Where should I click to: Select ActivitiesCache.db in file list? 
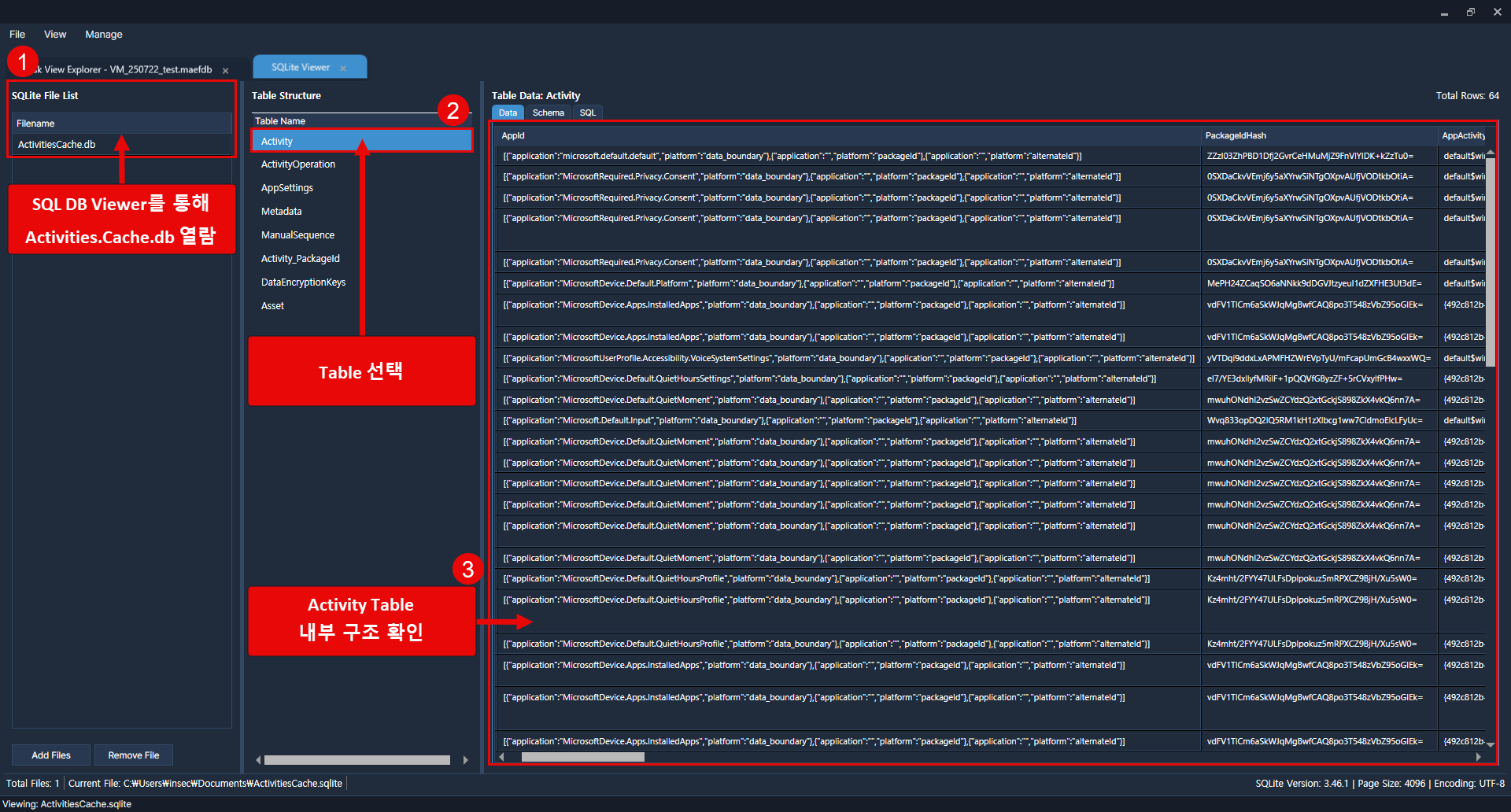57,145
